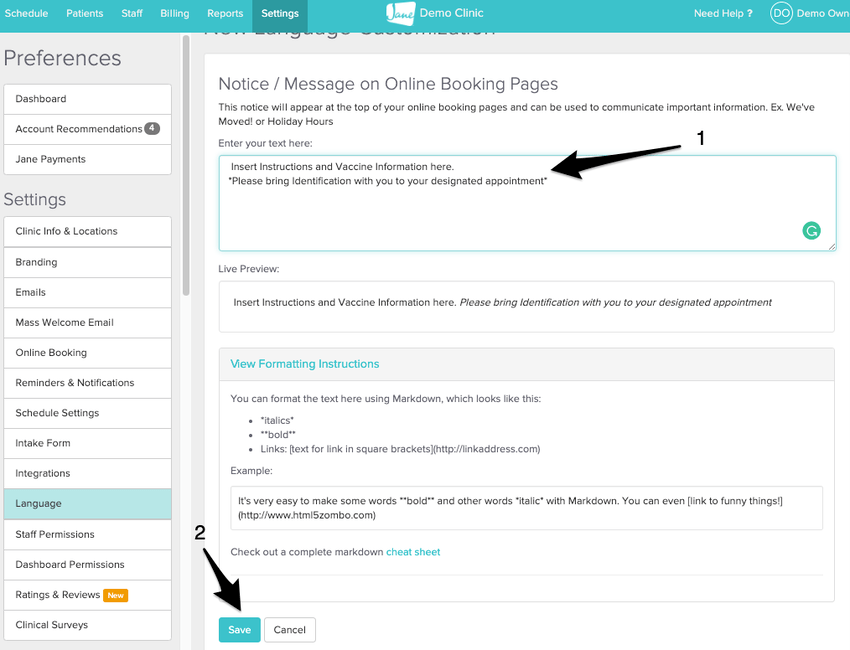Open Reminders & Notifications settings

click(87, 383)
